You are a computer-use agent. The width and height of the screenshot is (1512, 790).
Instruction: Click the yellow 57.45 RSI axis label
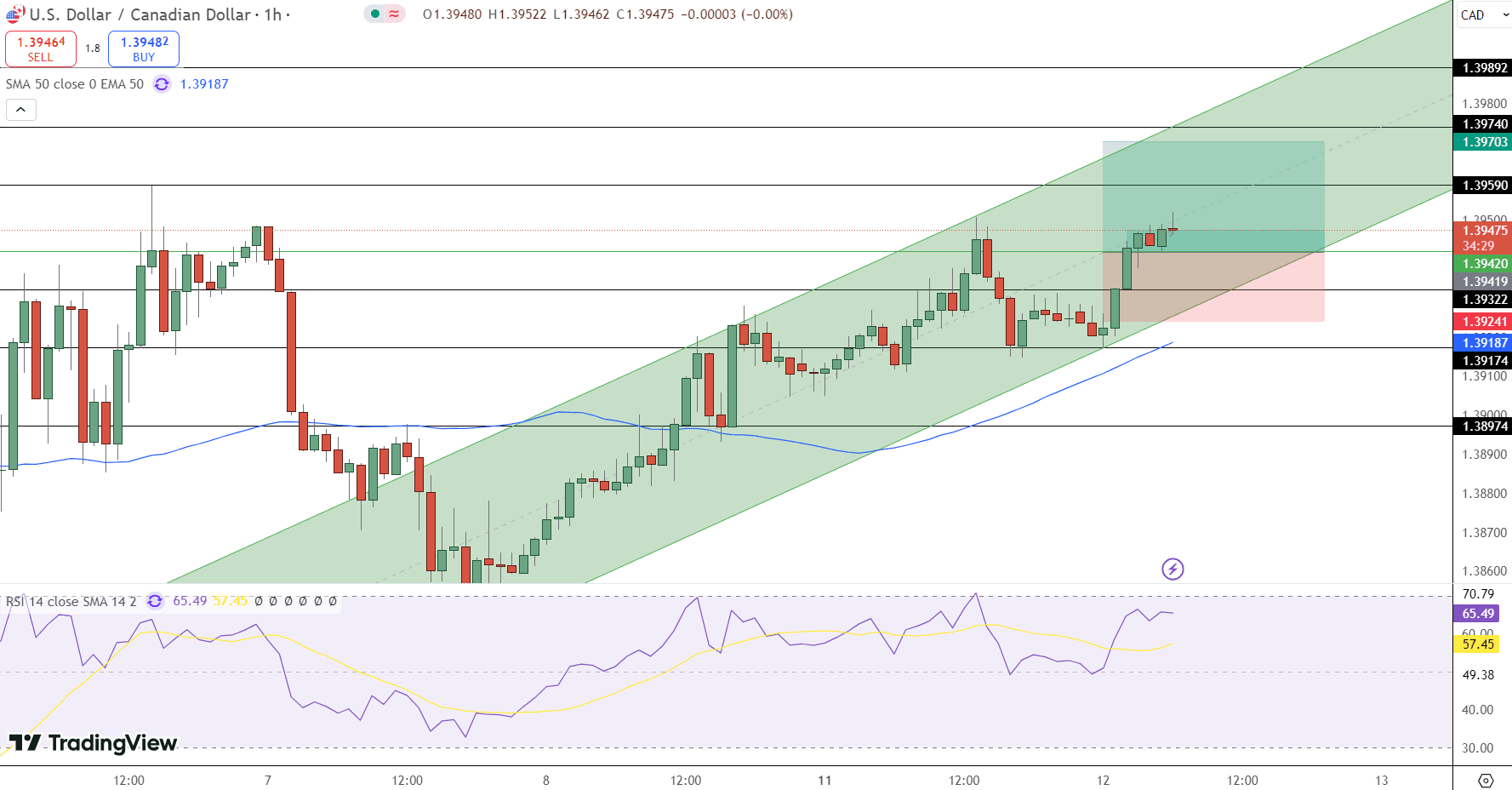click(1477, 644)
